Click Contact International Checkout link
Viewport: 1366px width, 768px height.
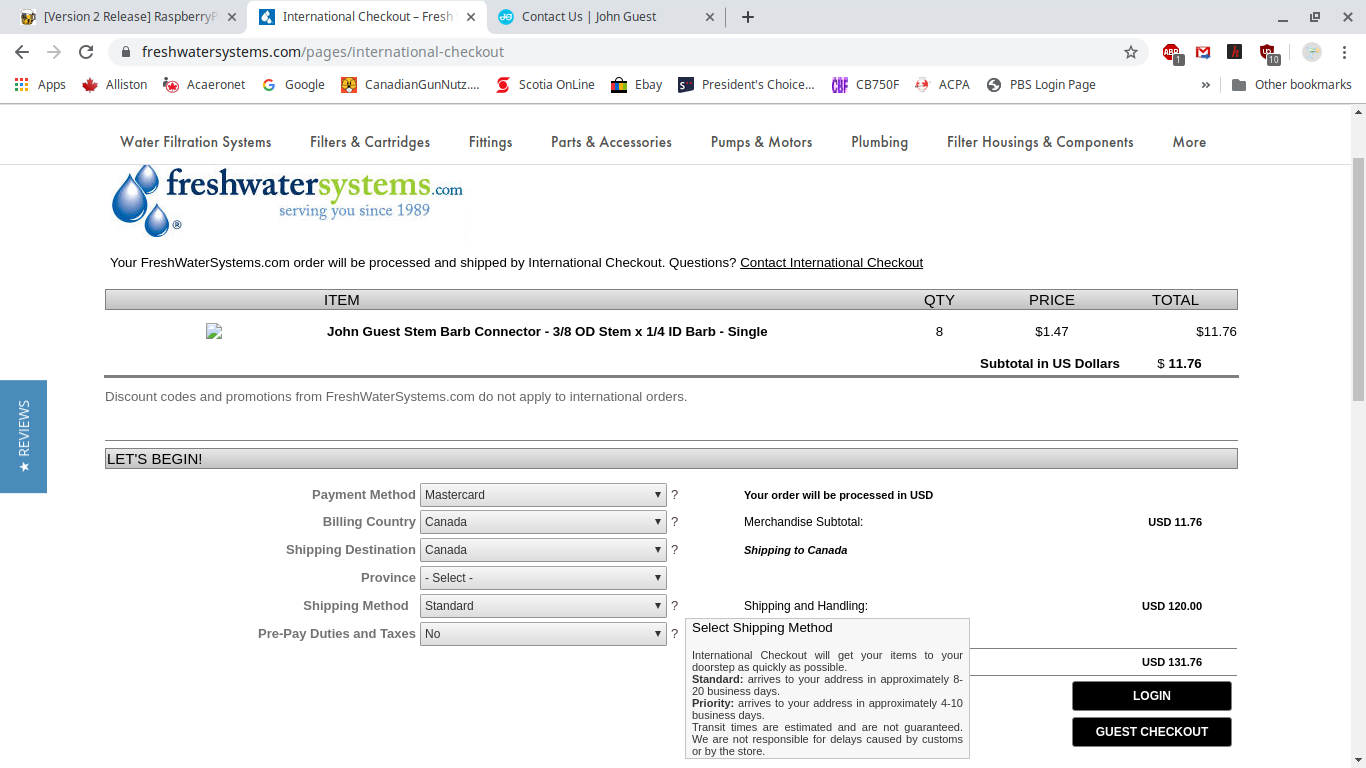(831, 263)
